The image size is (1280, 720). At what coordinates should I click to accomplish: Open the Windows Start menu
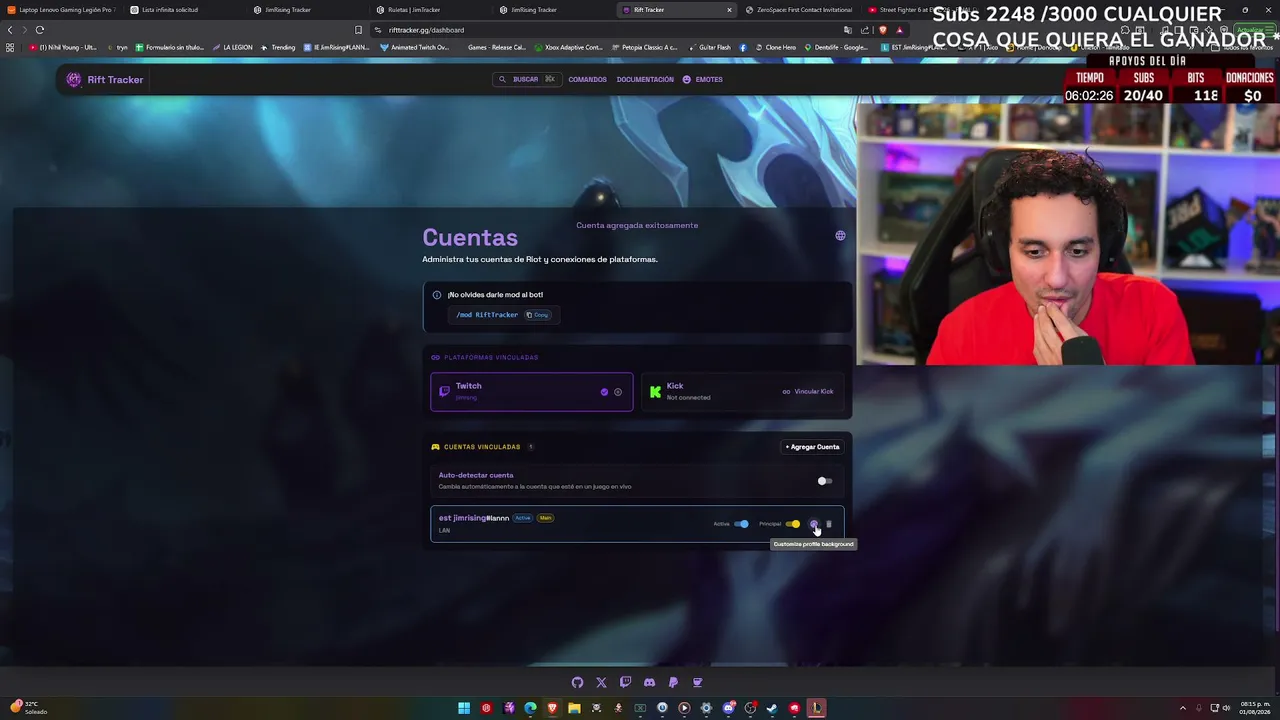coord(464,708)
